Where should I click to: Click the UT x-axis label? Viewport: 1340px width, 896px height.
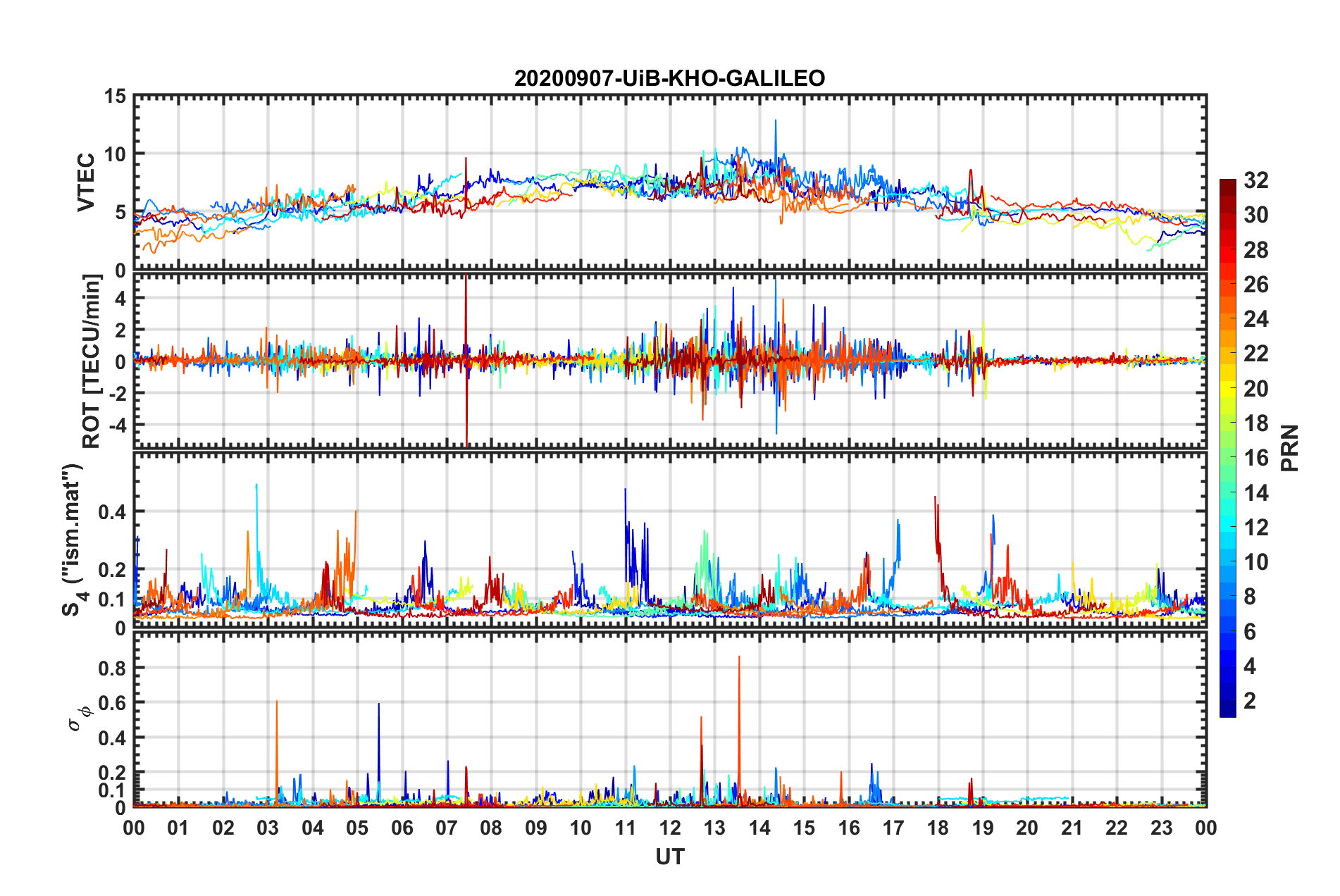click(670, 857)
